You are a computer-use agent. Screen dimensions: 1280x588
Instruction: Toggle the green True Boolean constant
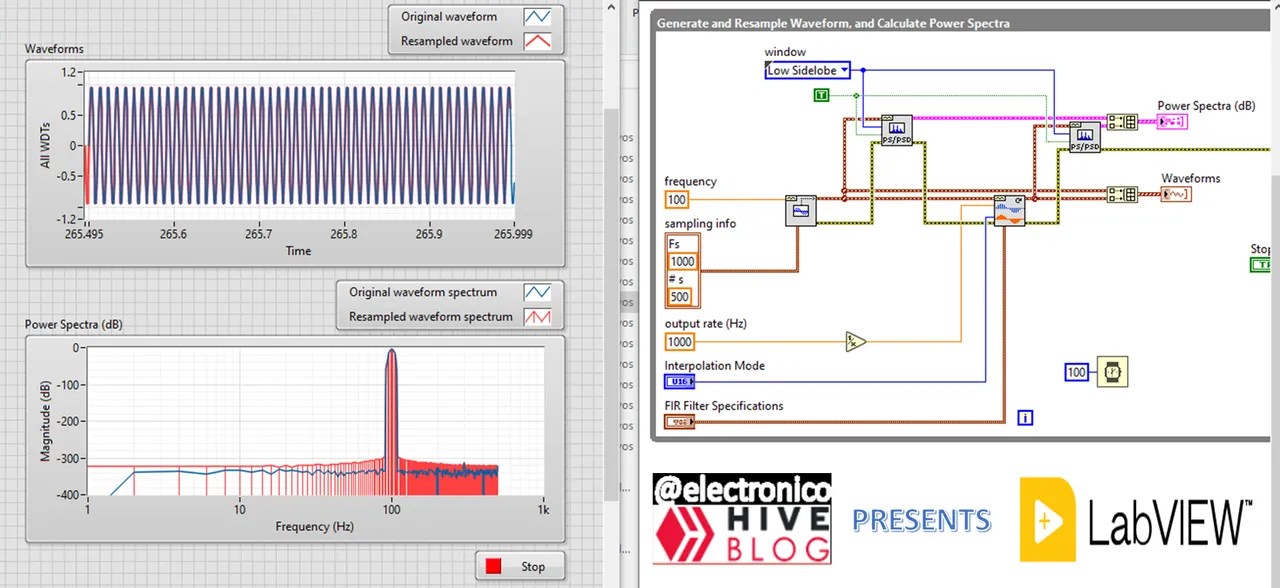click(x=820, y=95)
